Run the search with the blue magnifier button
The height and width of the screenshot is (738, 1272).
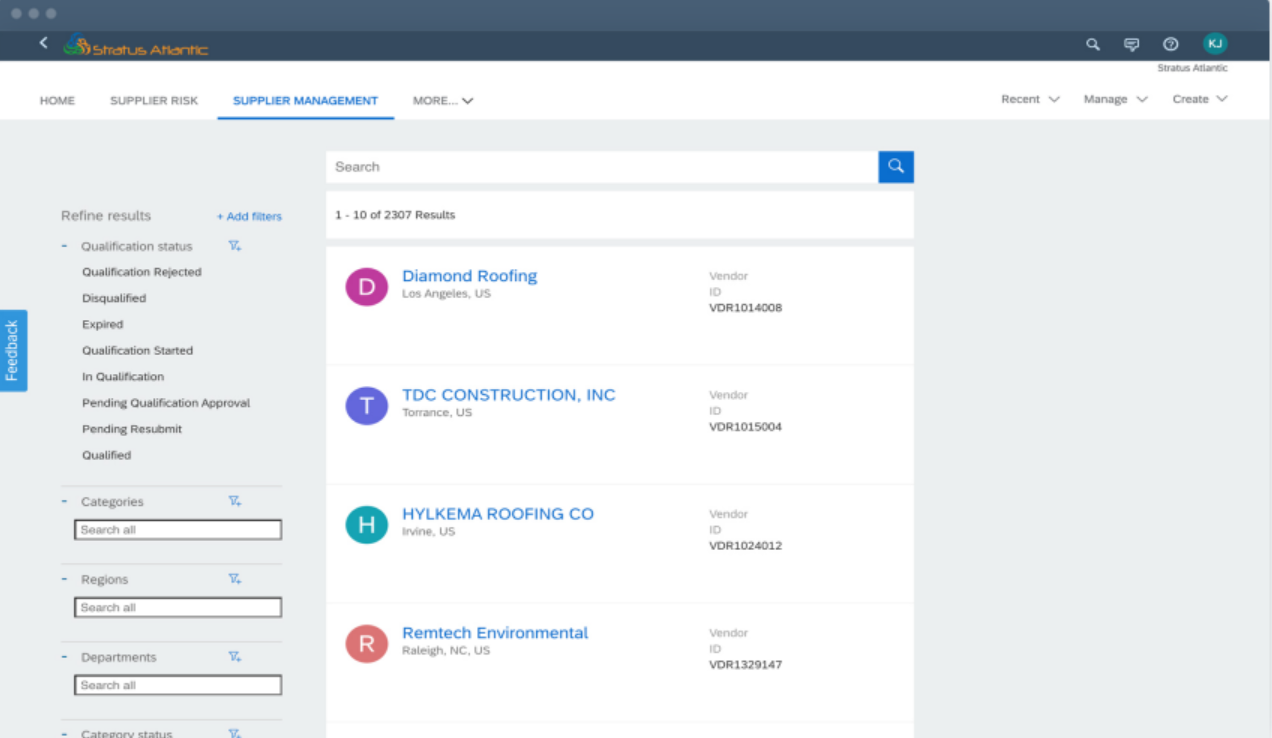coord(895,167)
